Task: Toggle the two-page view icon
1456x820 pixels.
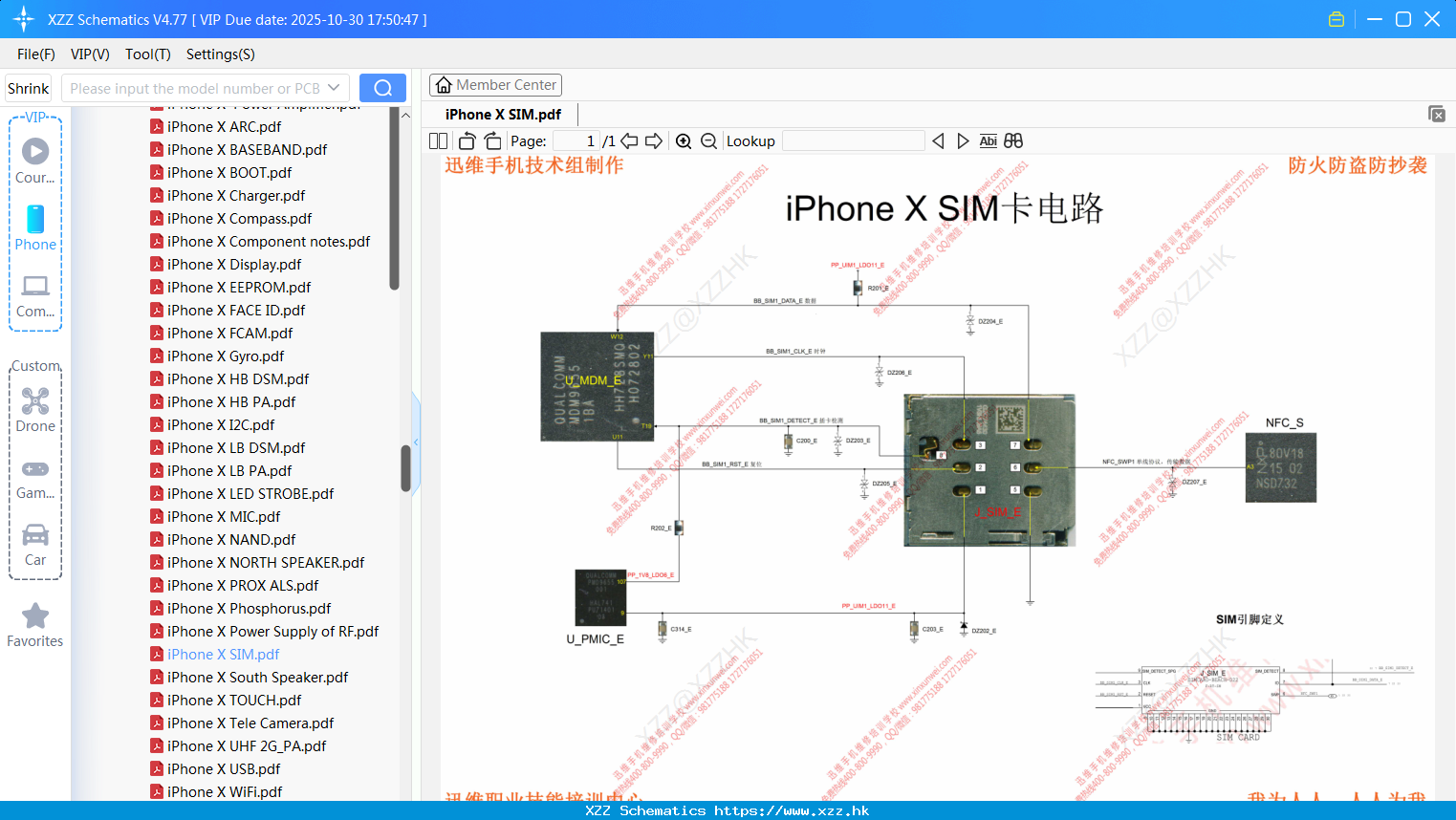Action: pos(438,140)
